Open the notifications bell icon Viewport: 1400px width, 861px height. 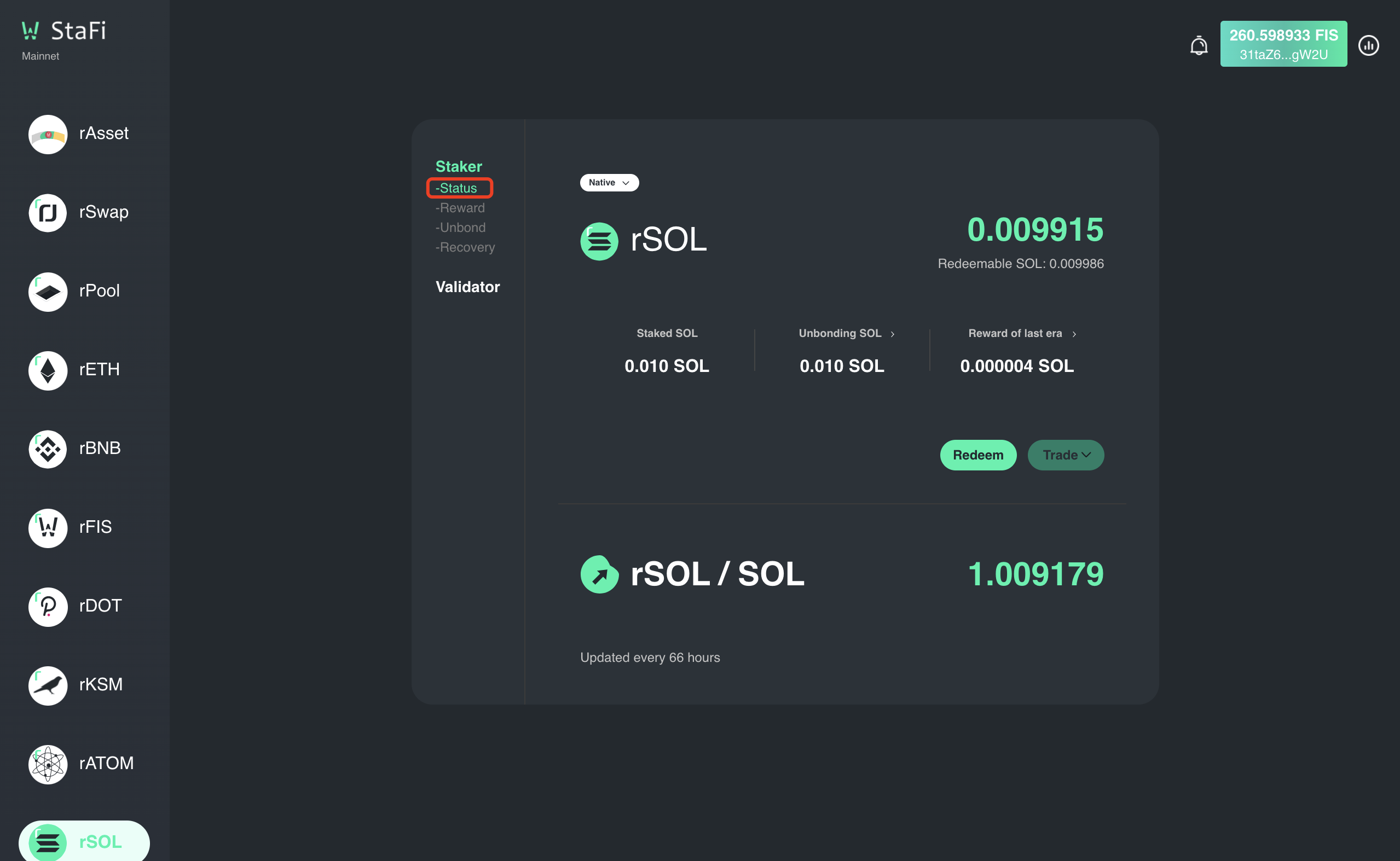tap(1199, 45)
